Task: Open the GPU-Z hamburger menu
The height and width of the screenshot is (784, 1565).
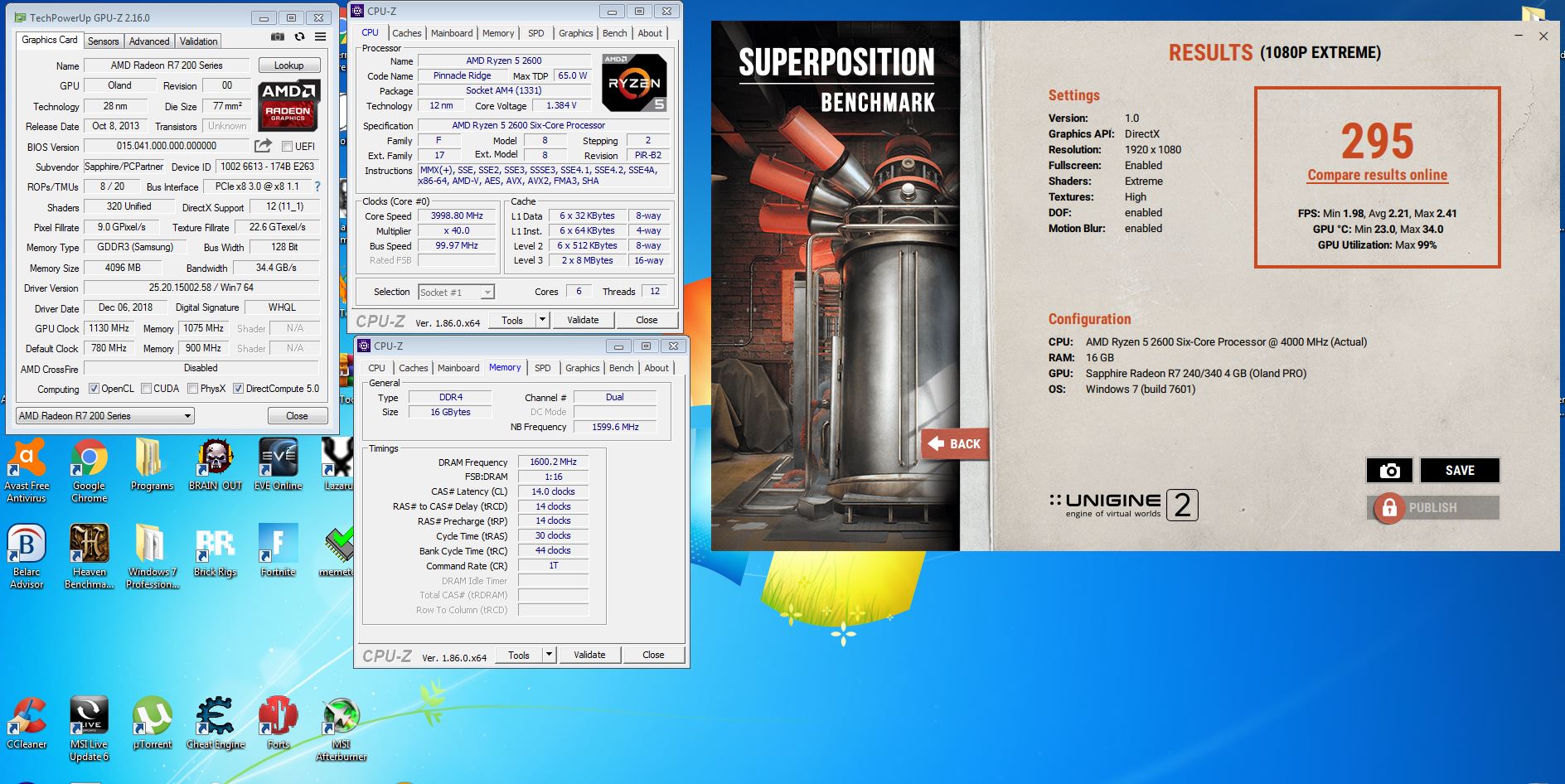Action: coord(320,37)
